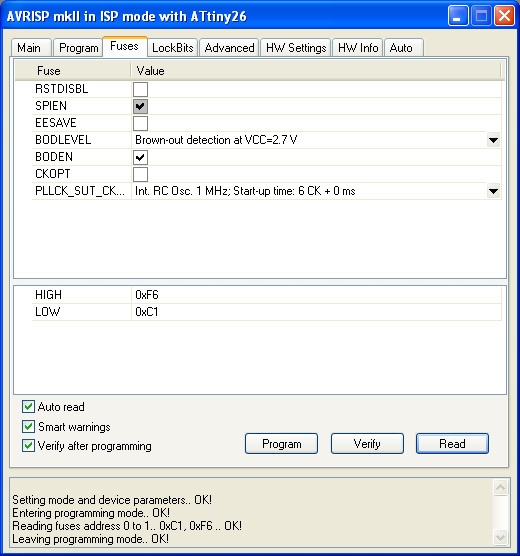Image resolution: width=520 pixels, height=556 pixels.
Task: Enable the RSTDISBL fuse checkbox
Action: click(x=140, y=89)
